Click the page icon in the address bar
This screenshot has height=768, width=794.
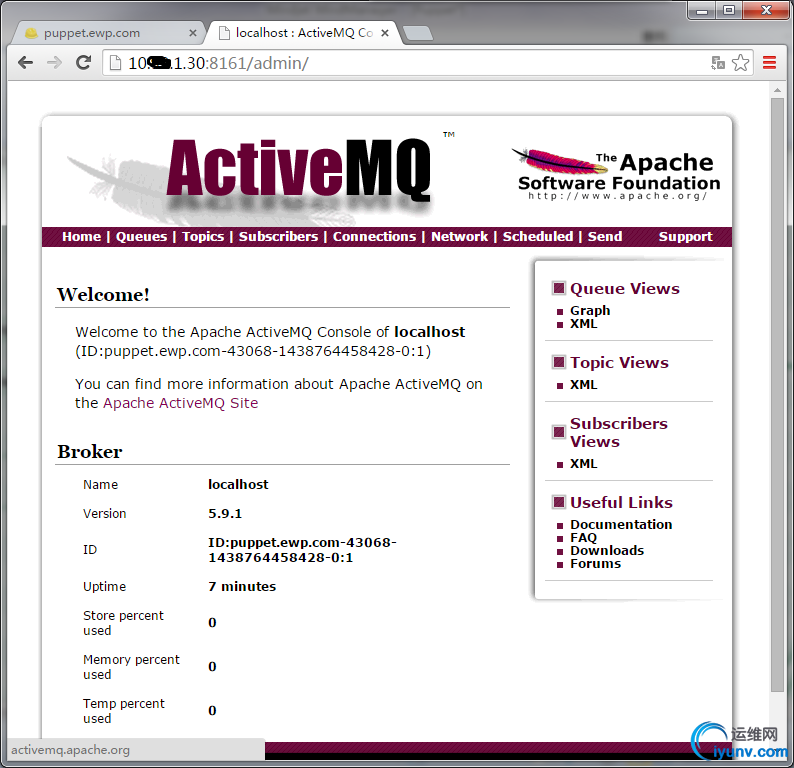115,63
